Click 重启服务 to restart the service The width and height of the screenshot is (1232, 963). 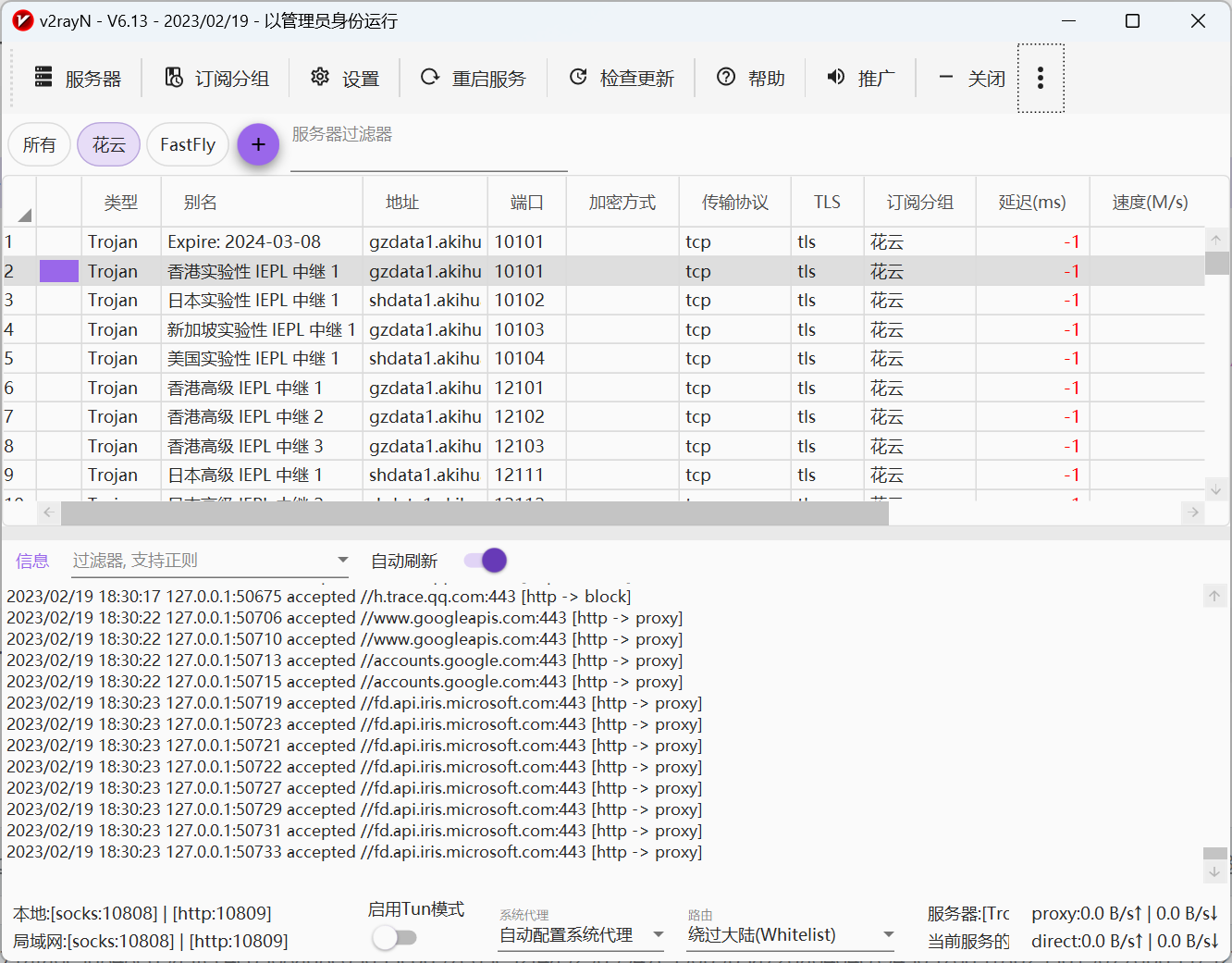pos(473,79)
